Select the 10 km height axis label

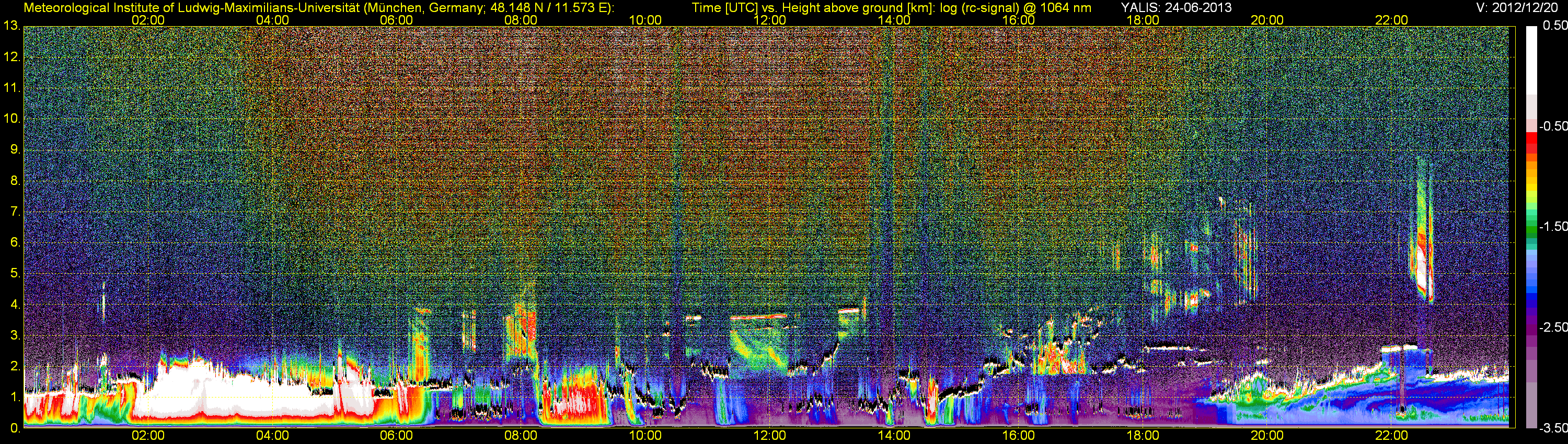coord(11,119)
